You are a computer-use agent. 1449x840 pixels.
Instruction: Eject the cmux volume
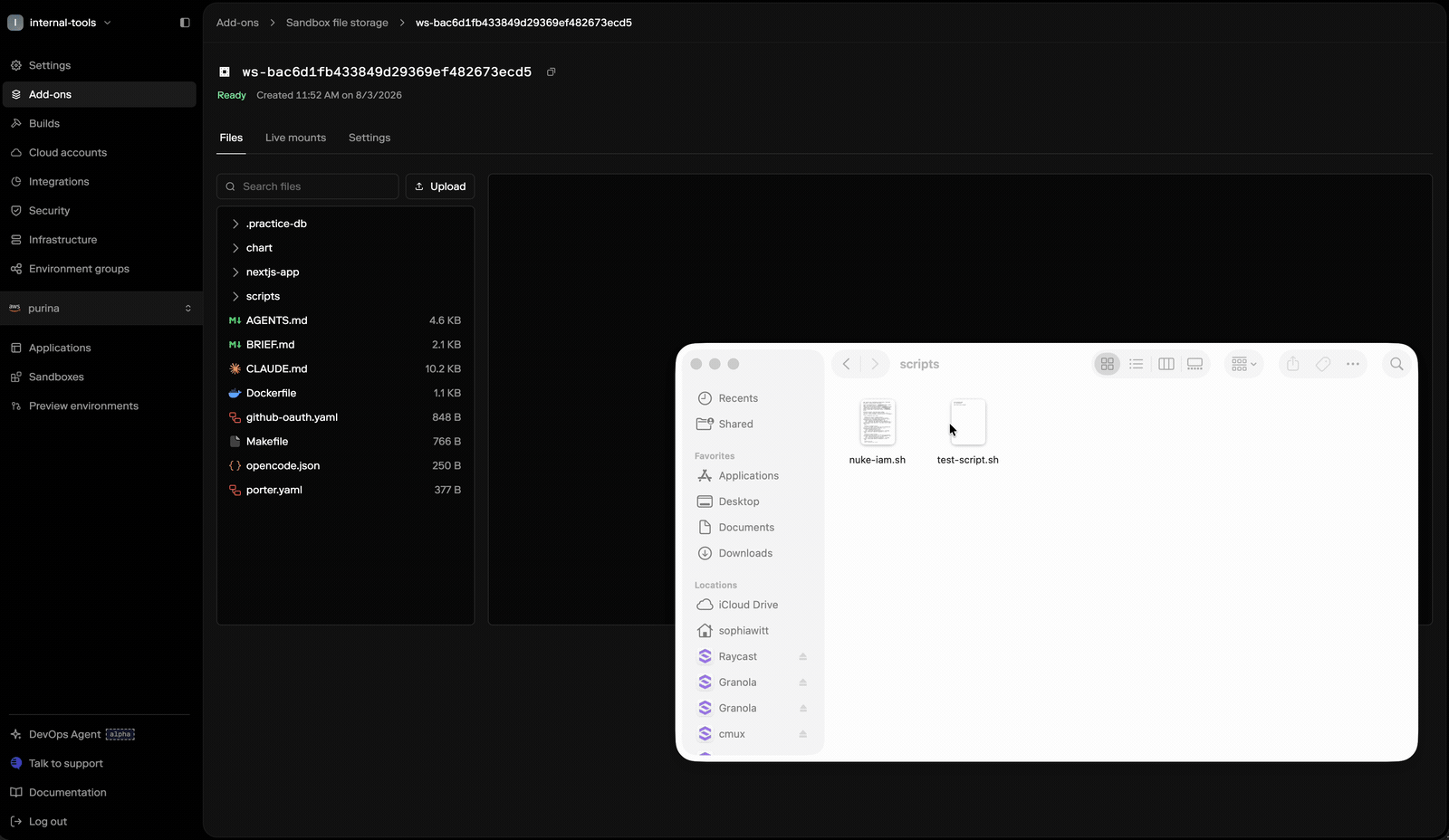click(x=803, y=734)
